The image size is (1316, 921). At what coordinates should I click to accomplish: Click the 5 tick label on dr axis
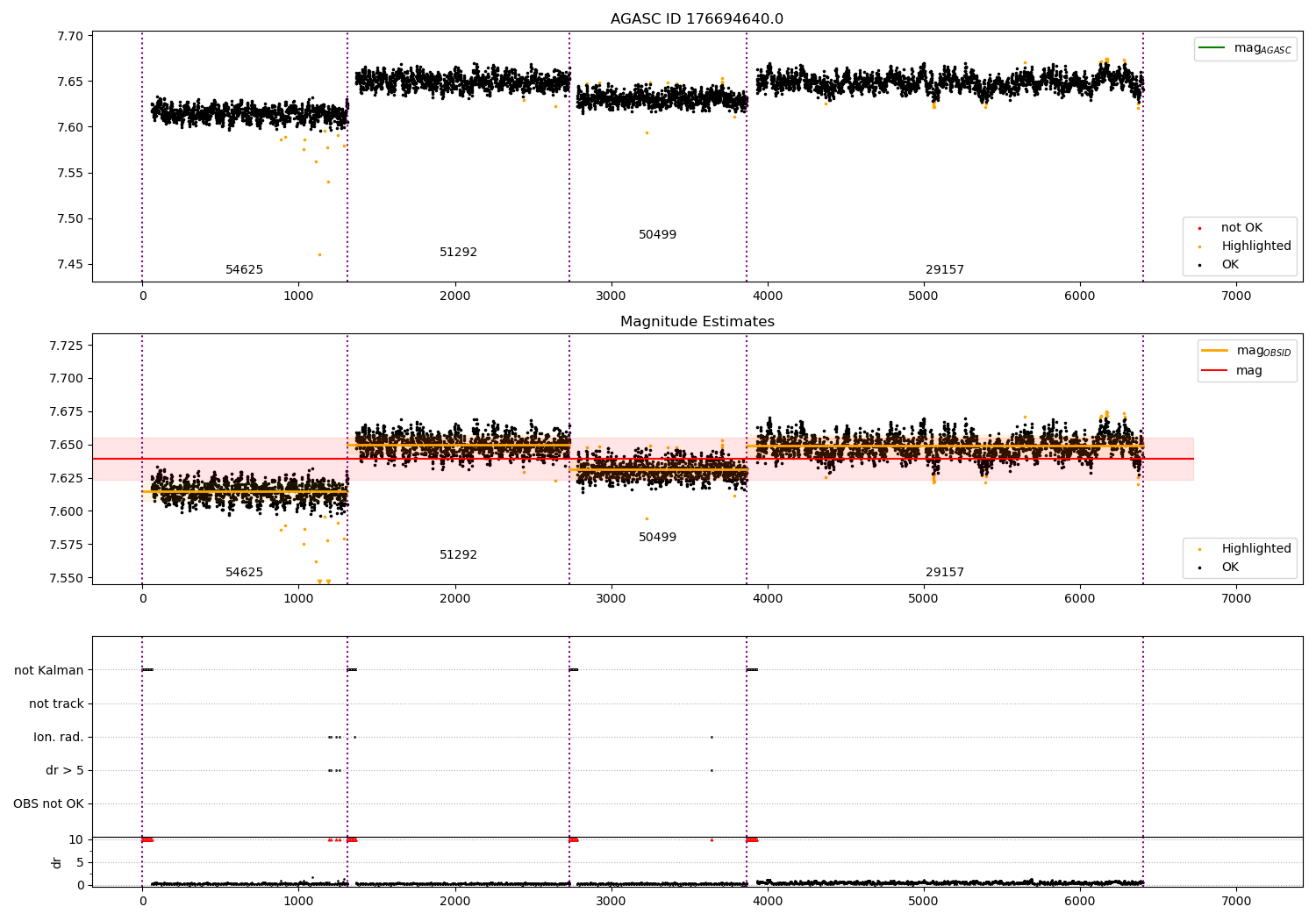tap(80, 862)
